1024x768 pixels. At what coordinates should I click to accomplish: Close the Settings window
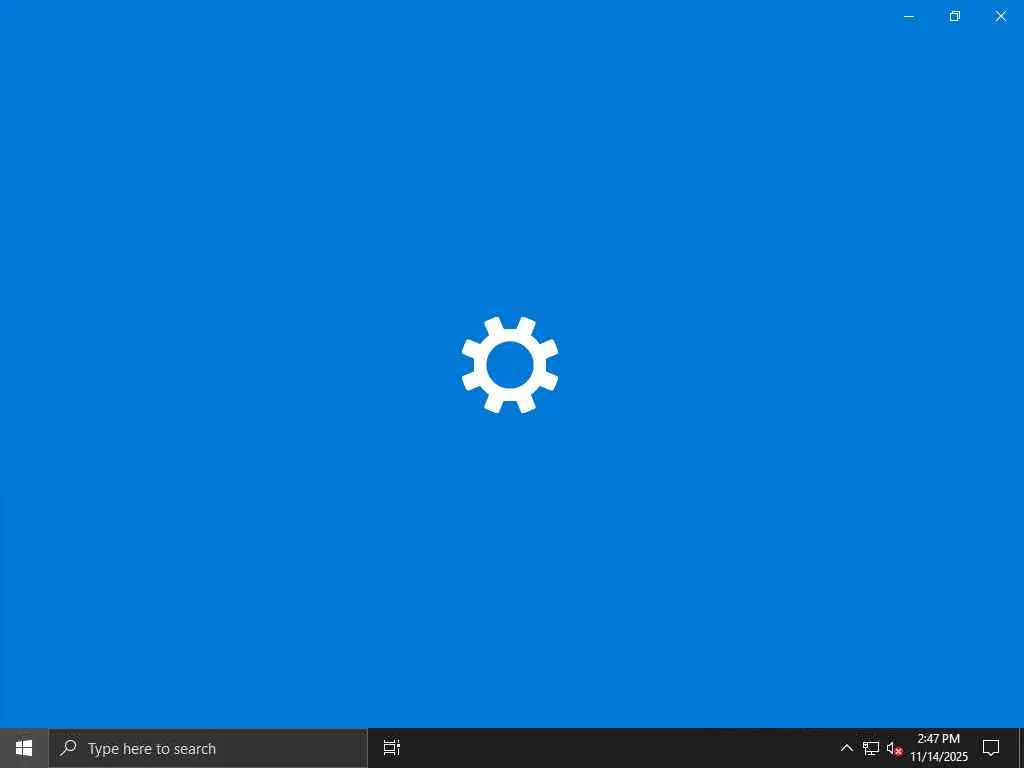point(1000,16)
